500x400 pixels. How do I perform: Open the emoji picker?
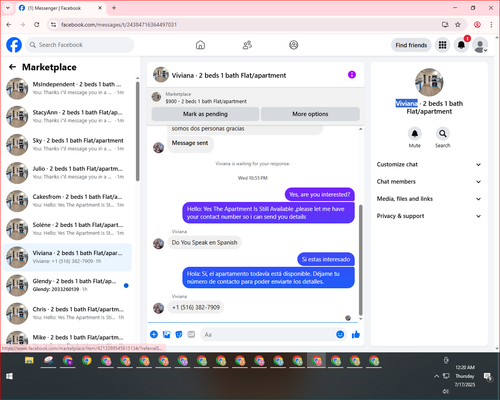(x=340, y=334)
